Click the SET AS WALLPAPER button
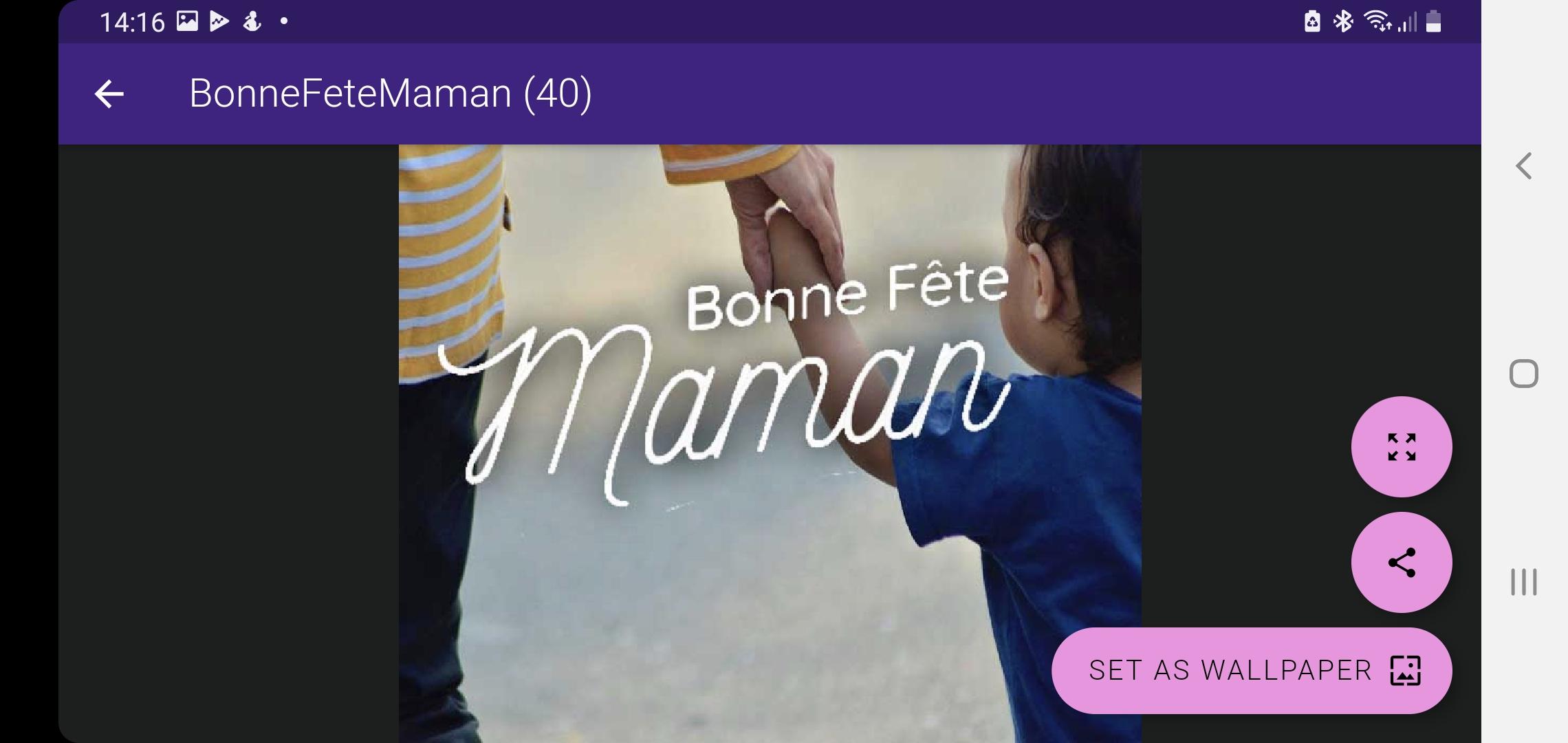This screenshot has height=743, width=1568. (1252, 670)
